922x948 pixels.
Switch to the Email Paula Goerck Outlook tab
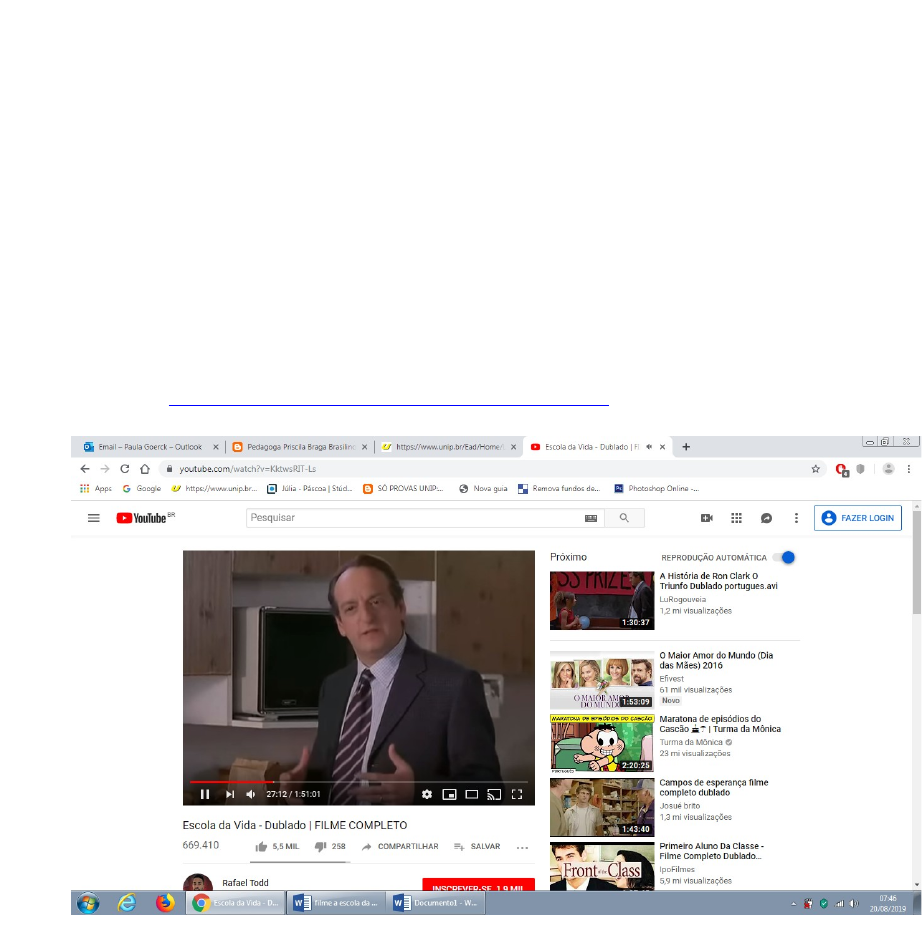coord(149,447)
